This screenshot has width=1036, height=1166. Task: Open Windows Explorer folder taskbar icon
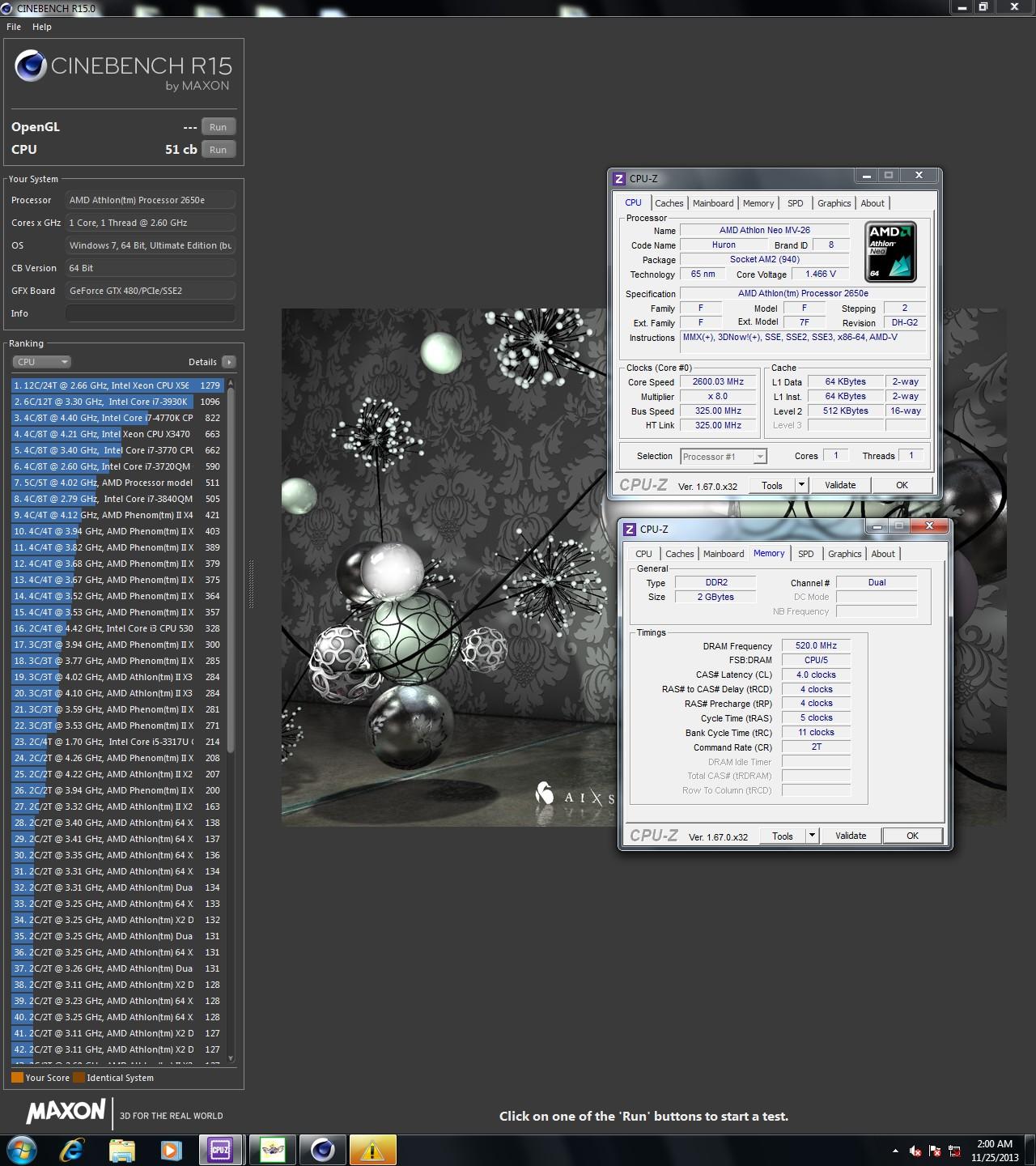click(x=121, y=1150)
